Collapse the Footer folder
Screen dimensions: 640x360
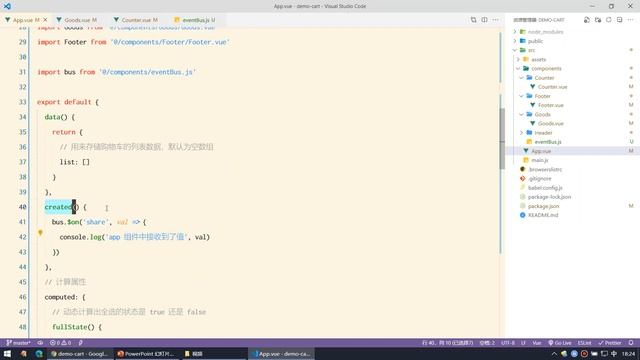[522, 96]
